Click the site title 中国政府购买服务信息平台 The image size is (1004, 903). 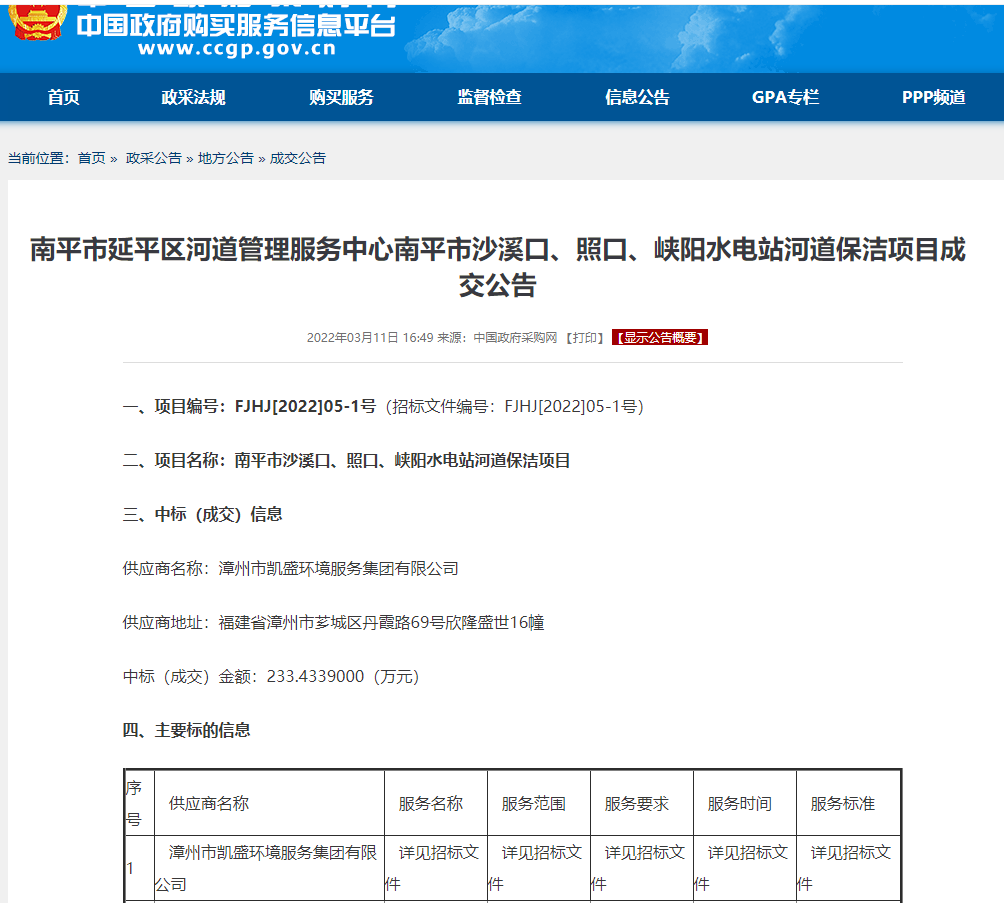coord(236,26)
